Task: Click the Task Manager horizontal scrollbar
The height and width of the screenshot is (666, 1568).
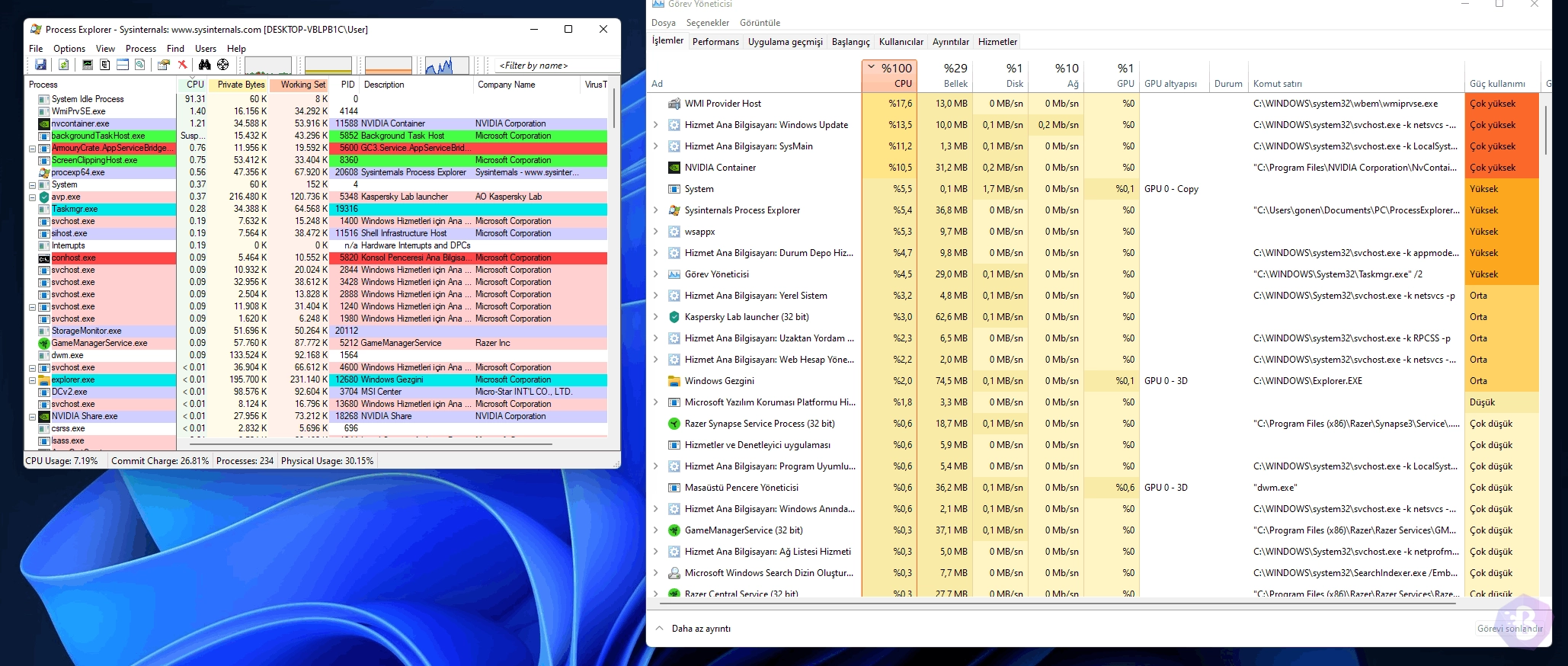Action: 1058,603
